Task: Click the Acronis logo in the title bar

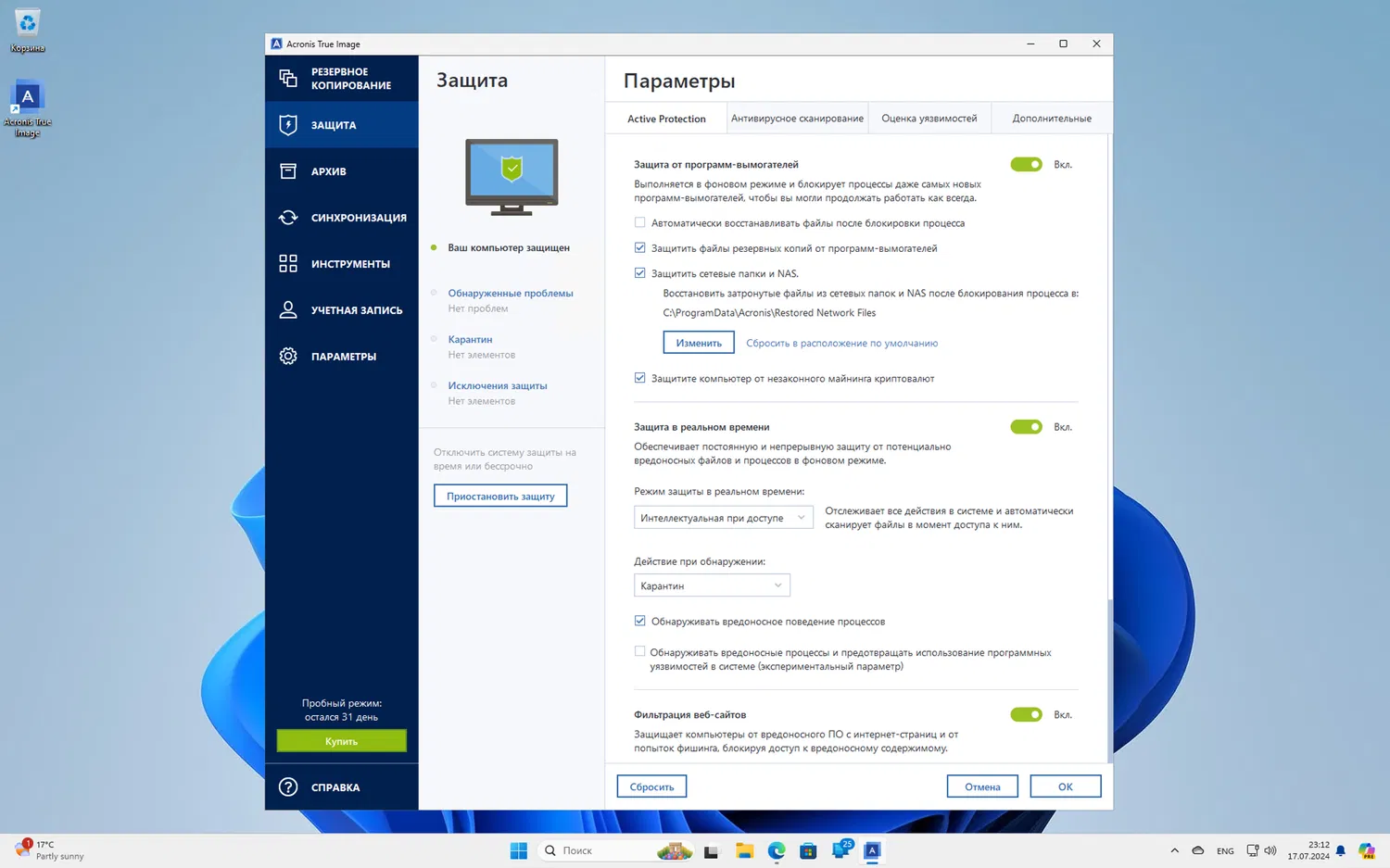Action: tap(276, 44)
